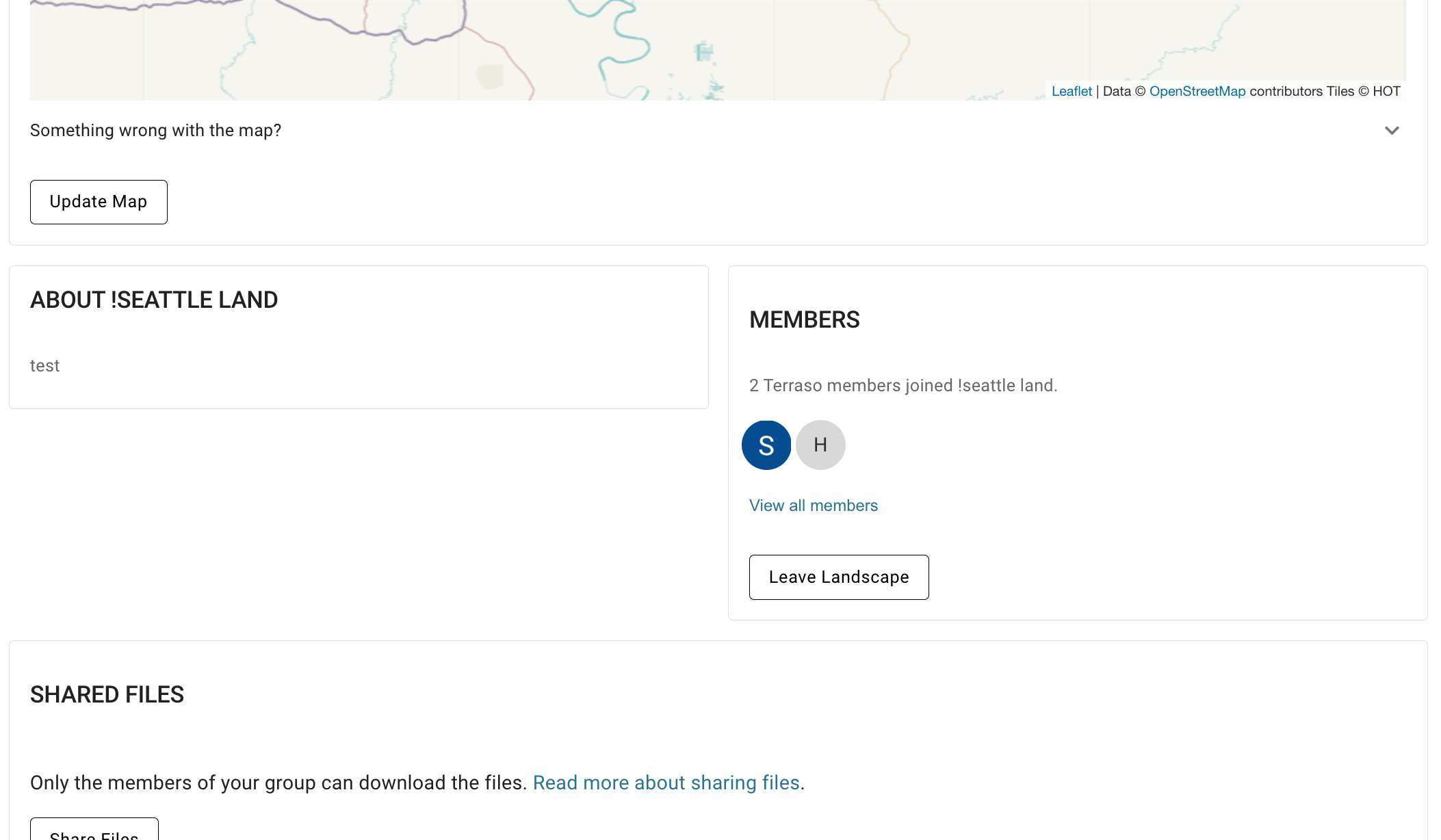The width and height of the screenshot is (1441, 840).
Task: Click the chevron beside the map question
Action: point(1391,130)
